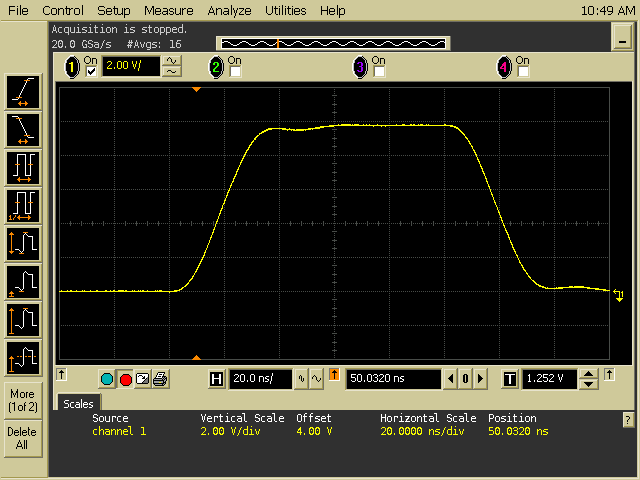
Task: Click the left arrow for horizontal position
Action: 450,379
